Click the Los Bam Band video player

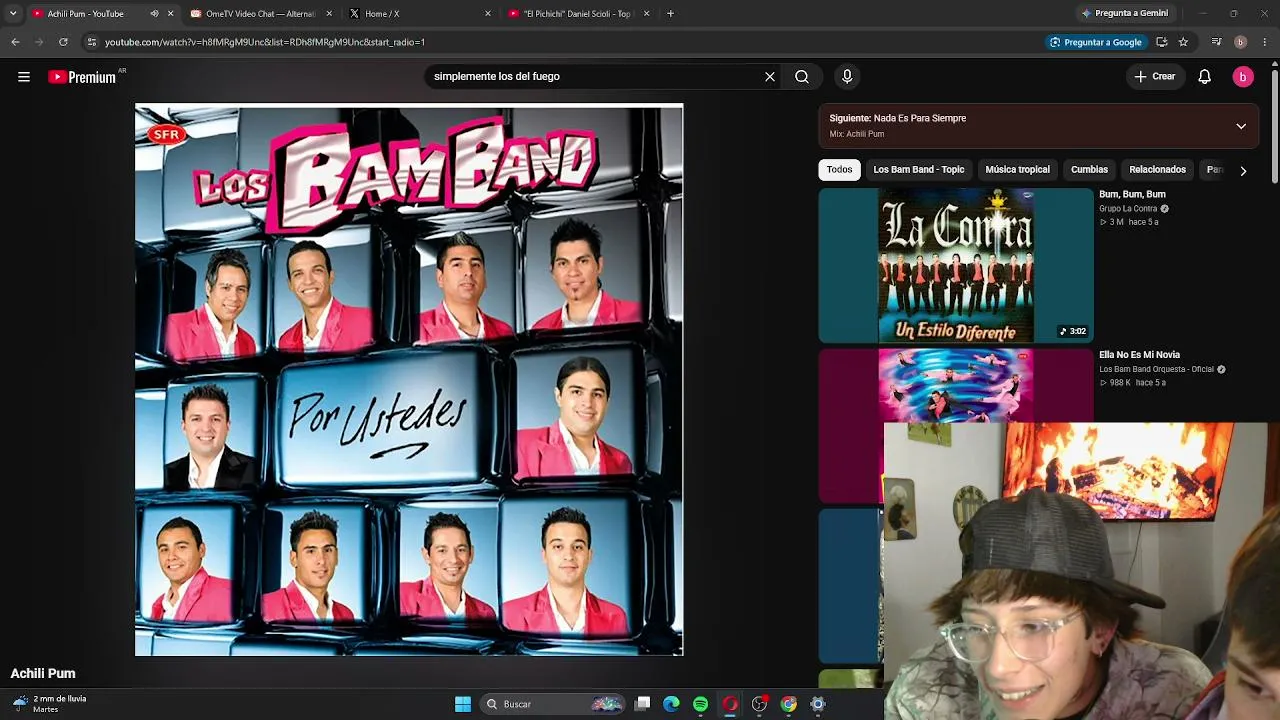point(409,380)
